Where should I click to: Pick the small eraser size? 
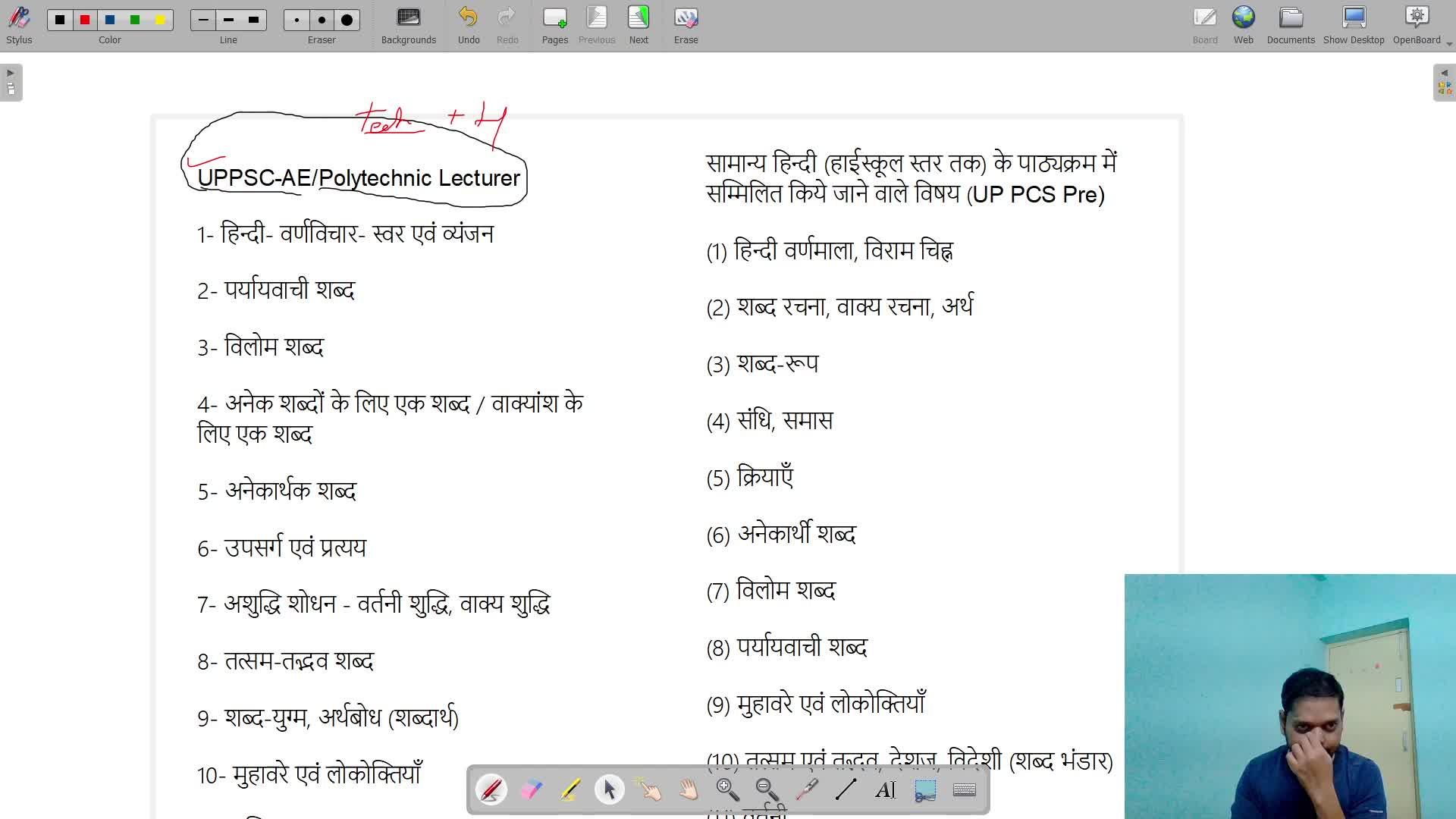[x=297, y=20]
